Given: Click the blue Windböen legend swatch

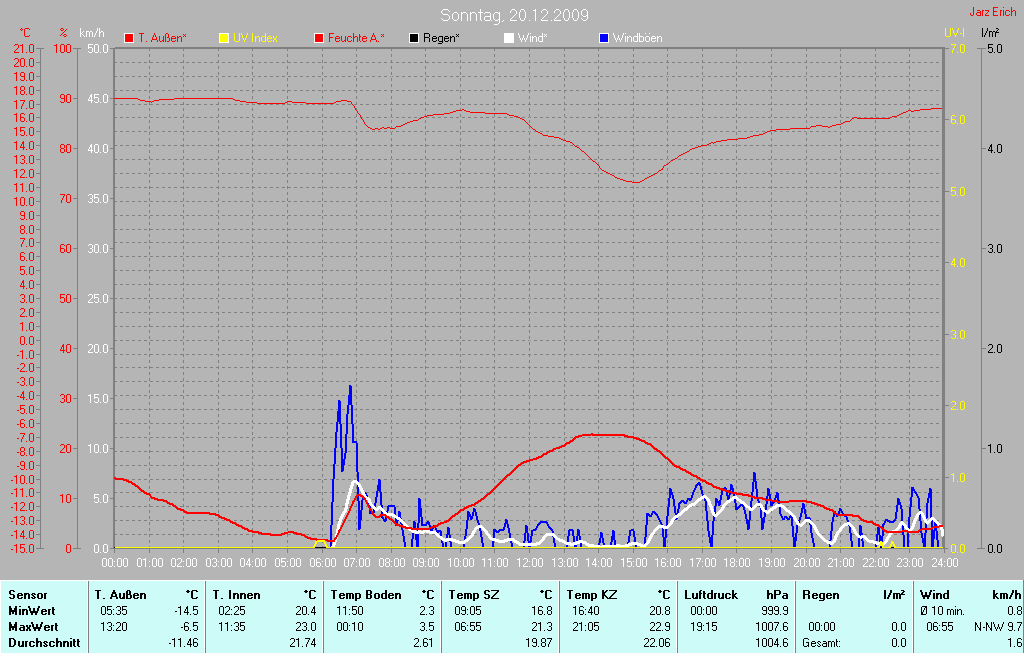Looking at the screenshot, I should 604,38.
